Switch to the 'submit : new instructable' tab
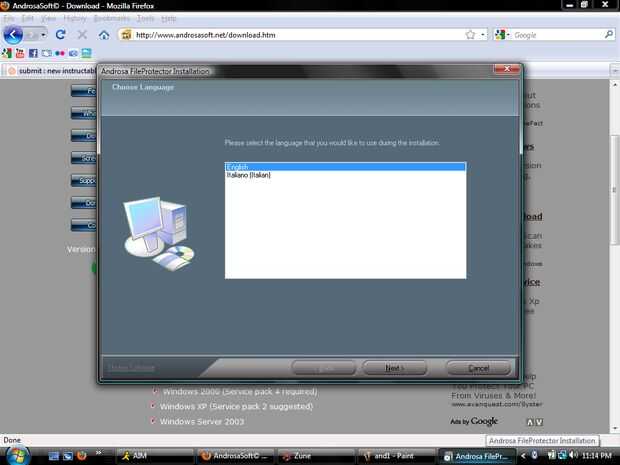 coord(49,71)
